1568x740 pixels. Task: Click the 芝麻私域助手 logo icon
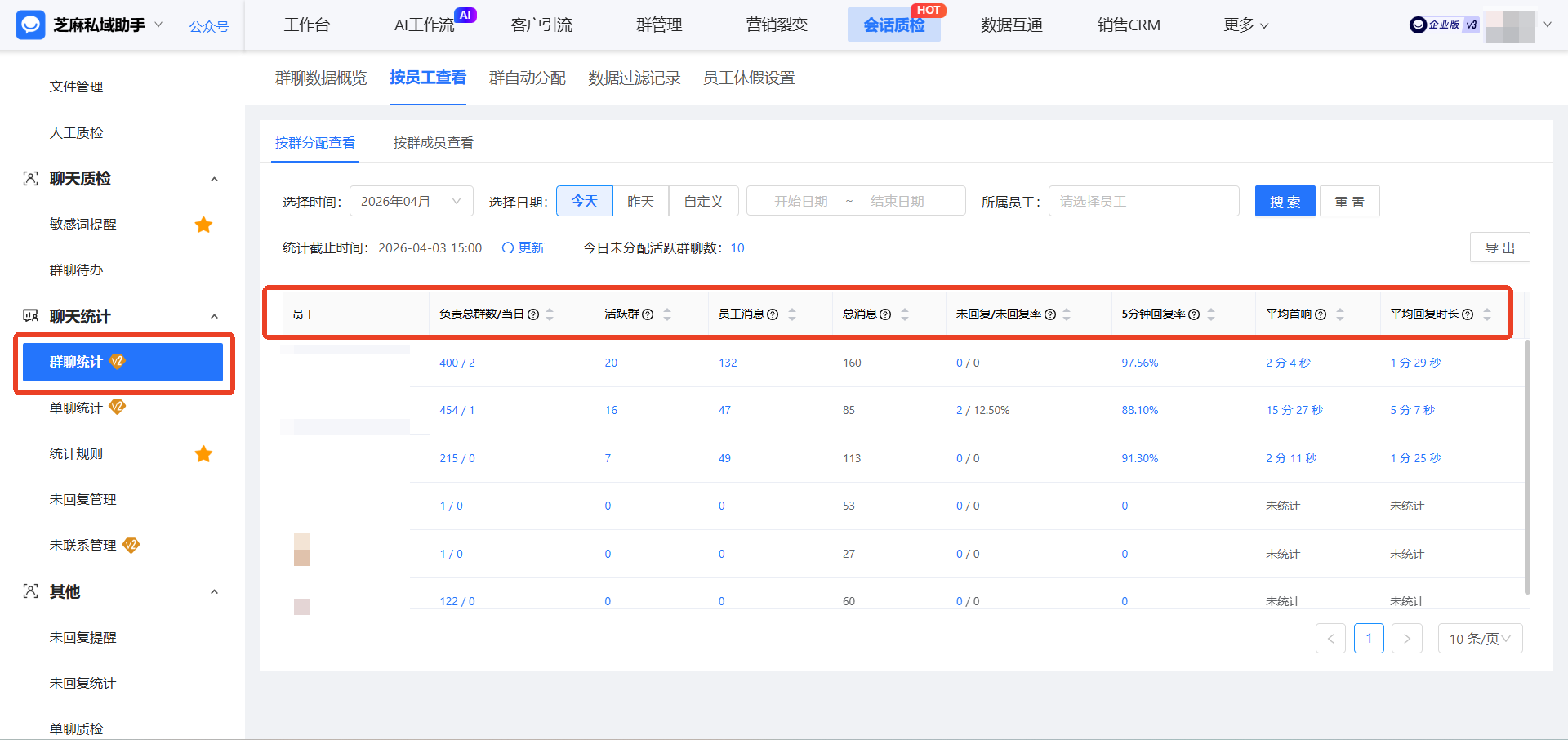pos(30,25)
